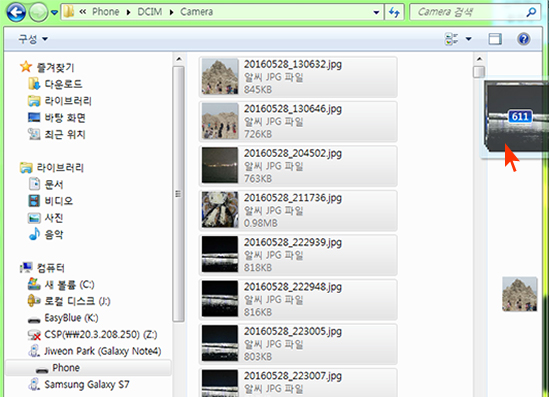Open 라이브러리 under favorites
This screenshot has width=549, height=397.
(68, 101)
